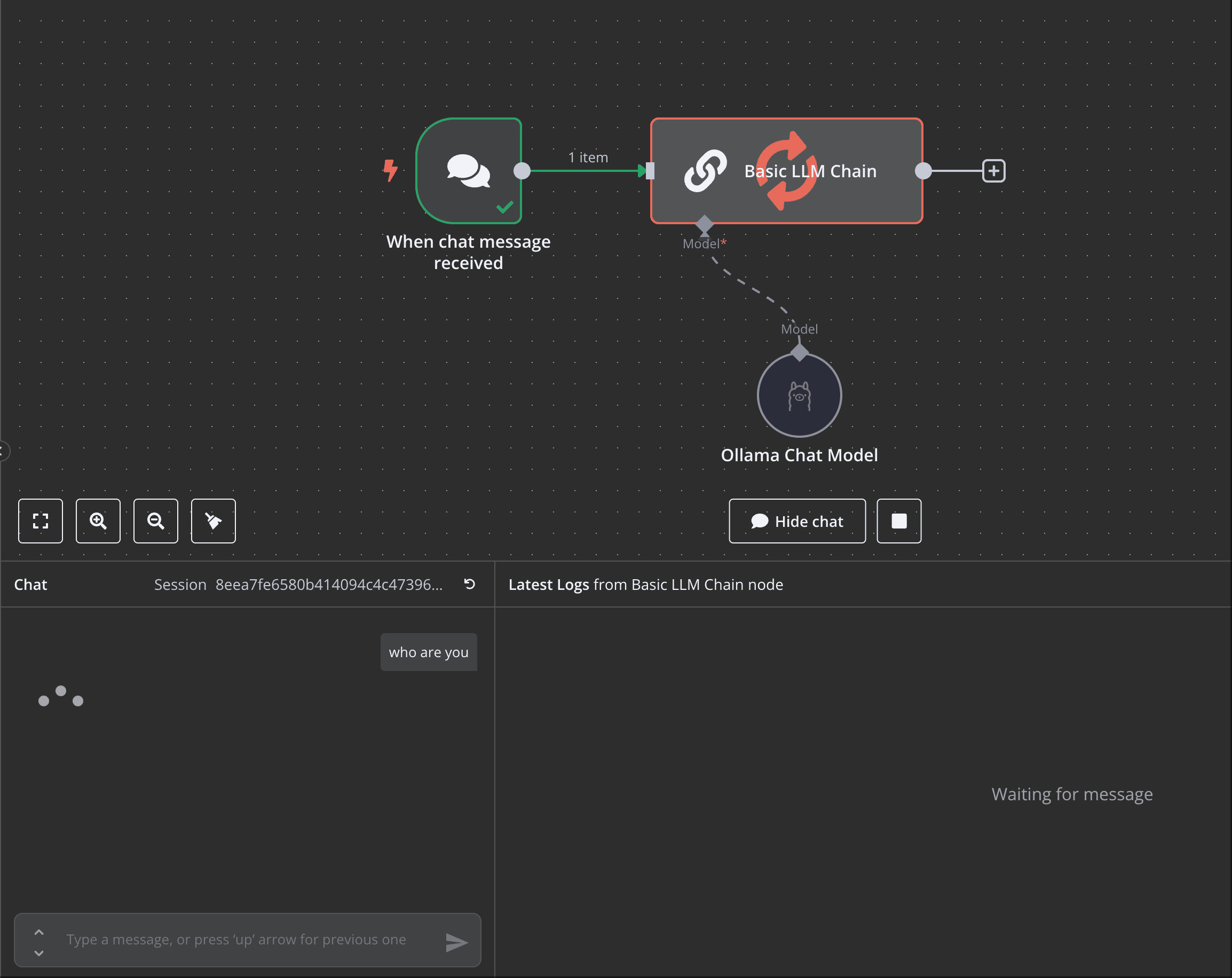
Task: Select the When chat message received node
Action: point(468,171)
